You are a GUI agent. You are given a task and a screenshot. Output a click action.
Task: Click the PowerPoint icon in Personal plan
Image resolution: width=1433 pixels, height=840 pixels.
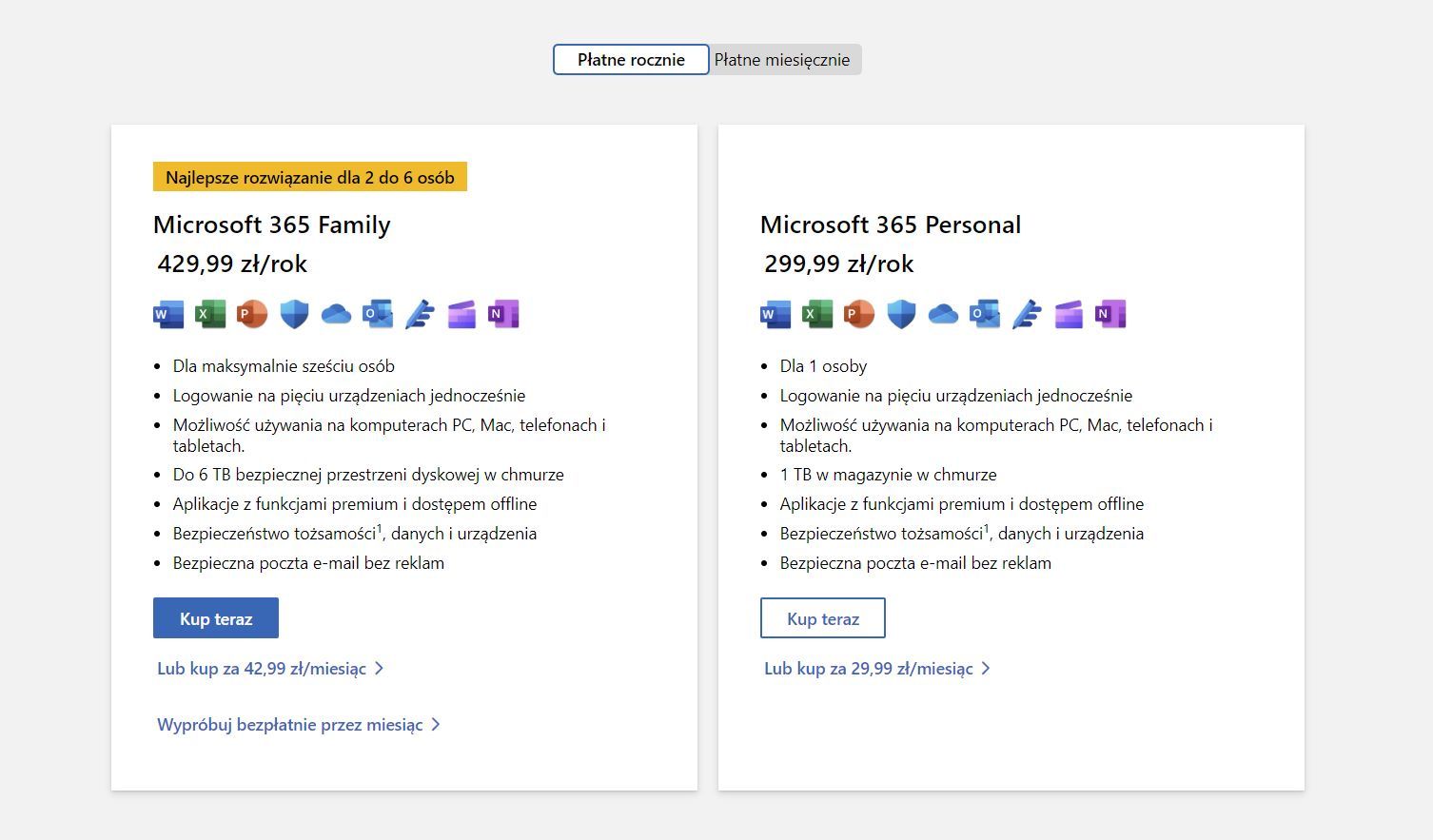coord(859,314)
